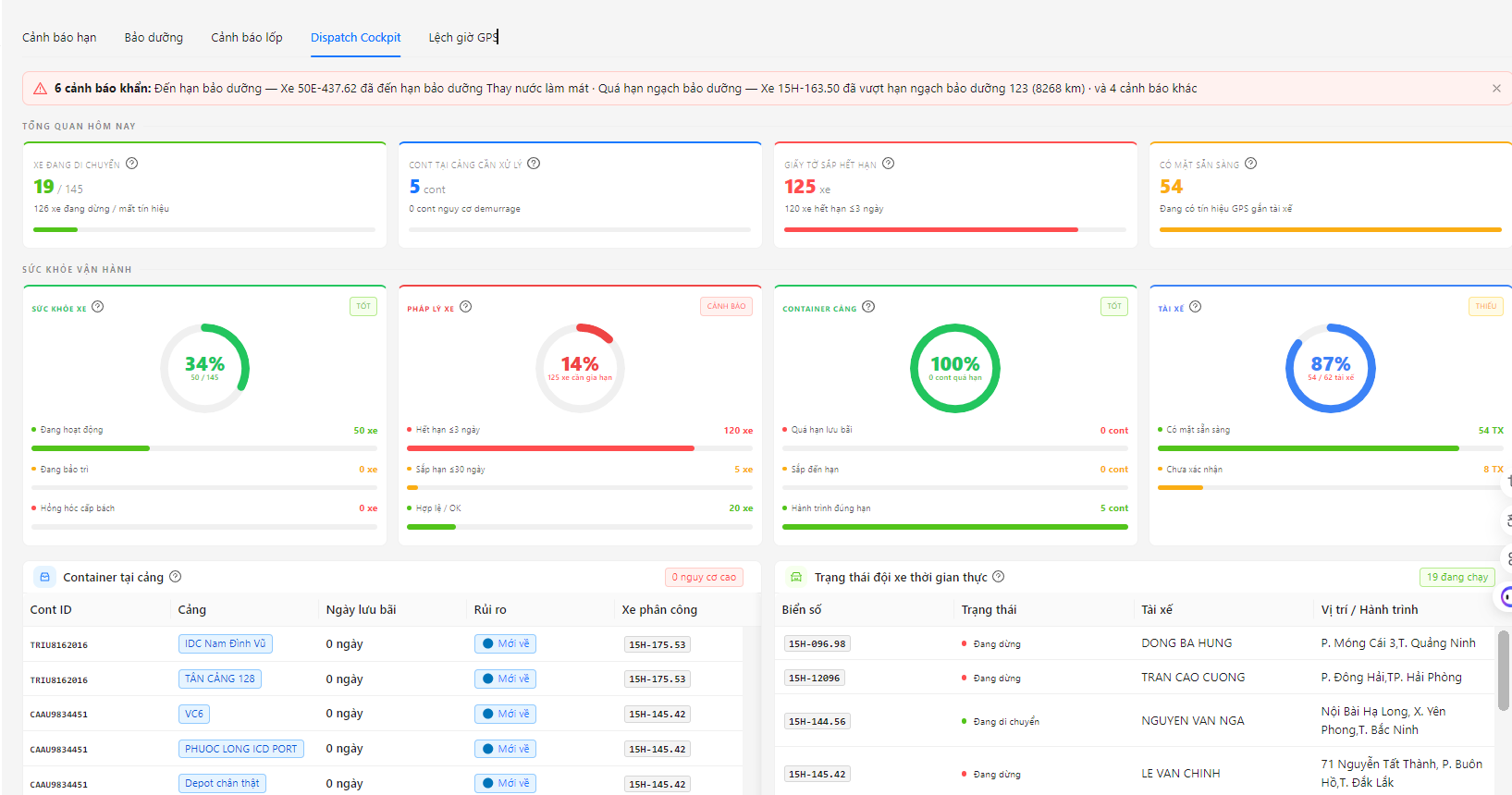The height and width of the screenshot is (795, 1512).
Task: Click the TÂN CẢNG 128 port tag
Action: point(220,679)
